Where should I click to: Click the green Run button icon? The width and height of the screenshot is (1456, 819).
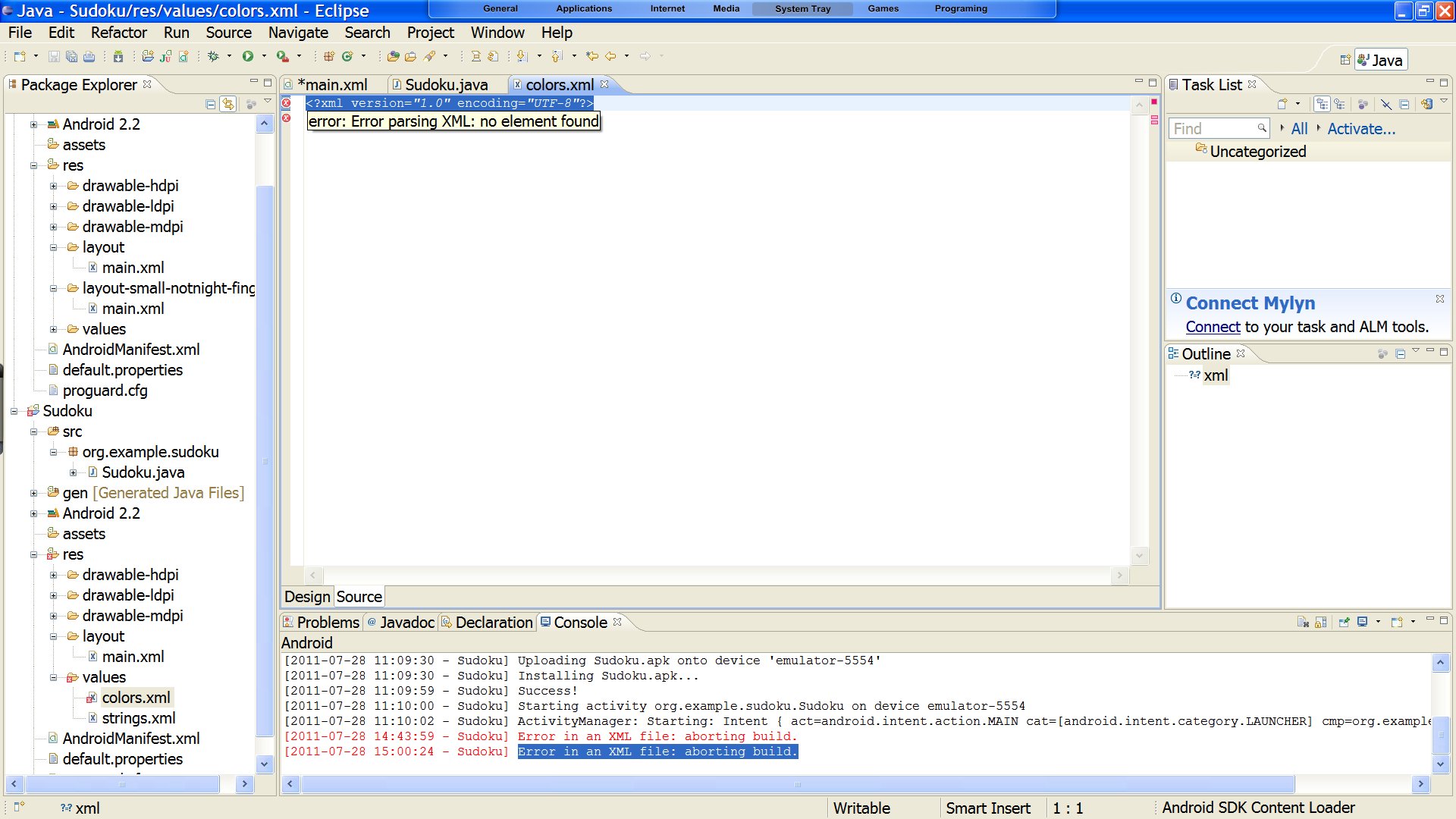[x=248, y=56]
